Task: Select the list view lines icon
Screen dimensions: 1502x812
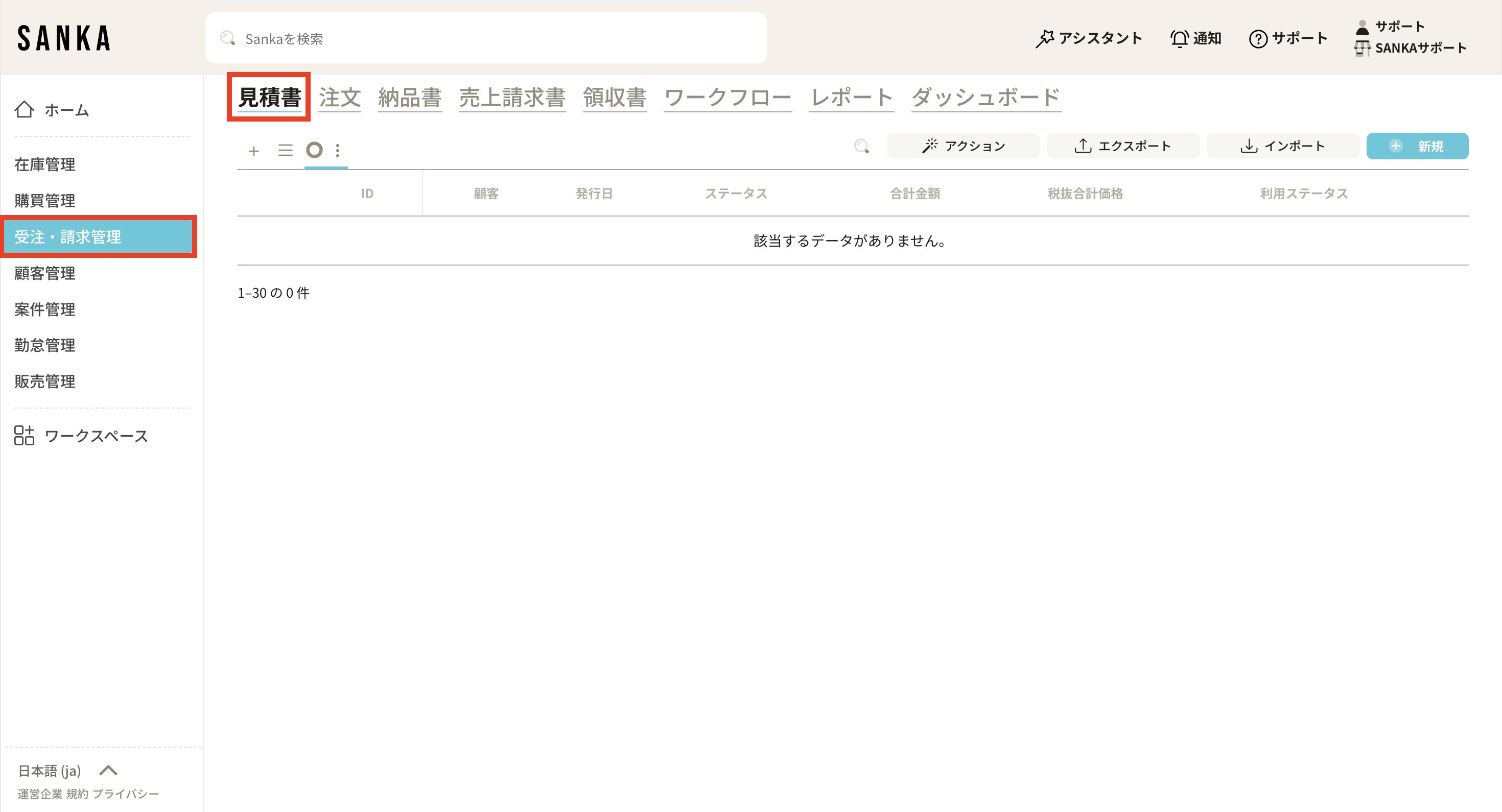Action: click(x=285, y=150)
